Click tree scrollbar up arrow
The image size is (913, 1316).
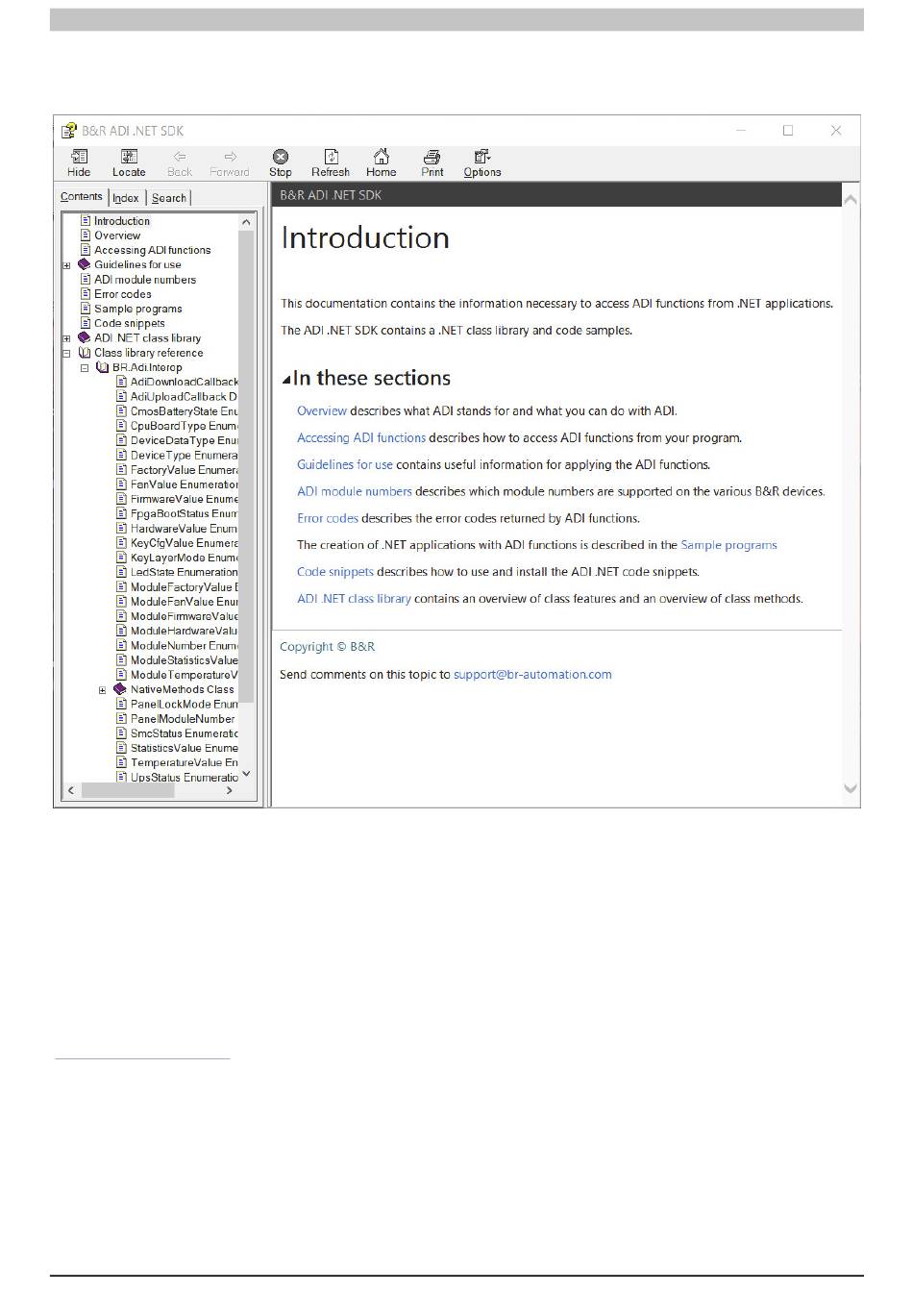247,222
